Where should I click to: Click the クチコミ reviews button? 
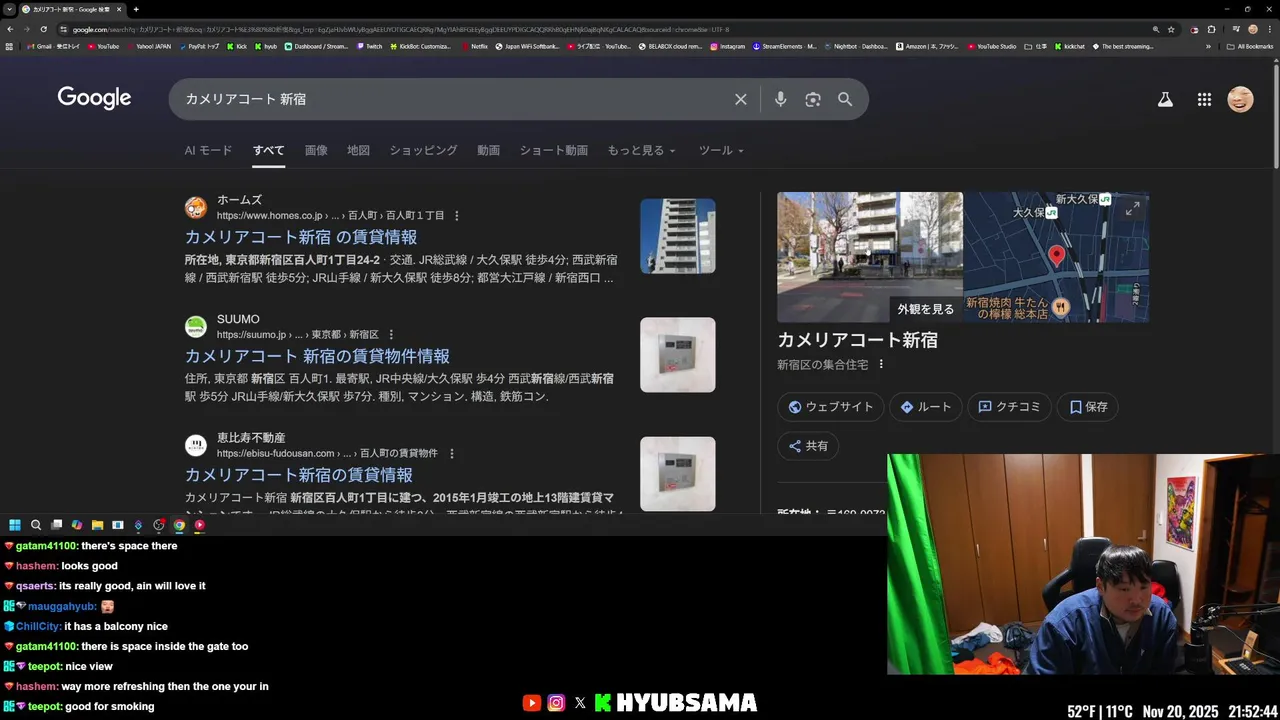[x=1010, y=407]
